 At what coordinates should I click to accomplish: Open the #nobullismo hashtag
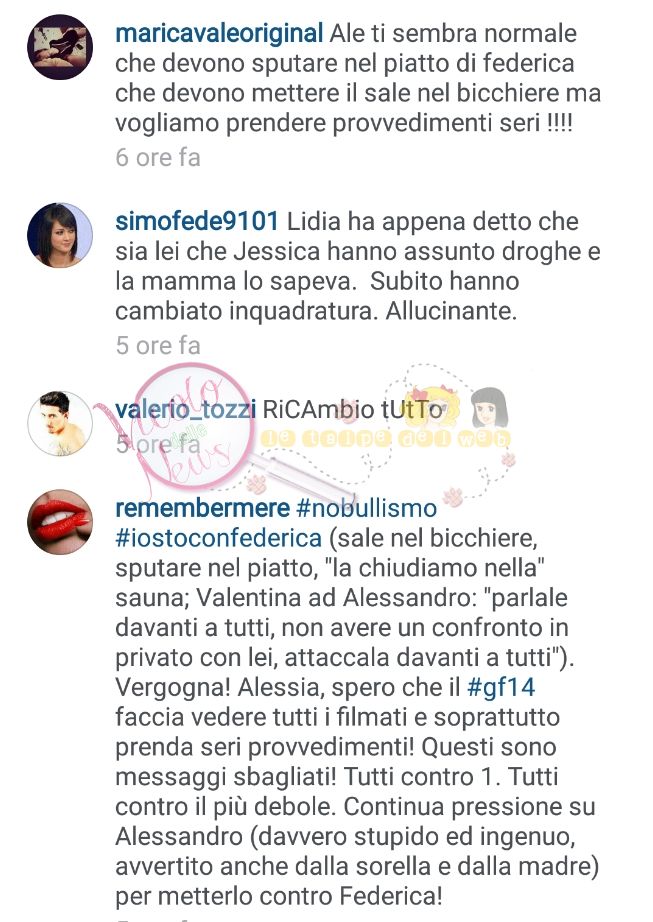tap(367, 509)
